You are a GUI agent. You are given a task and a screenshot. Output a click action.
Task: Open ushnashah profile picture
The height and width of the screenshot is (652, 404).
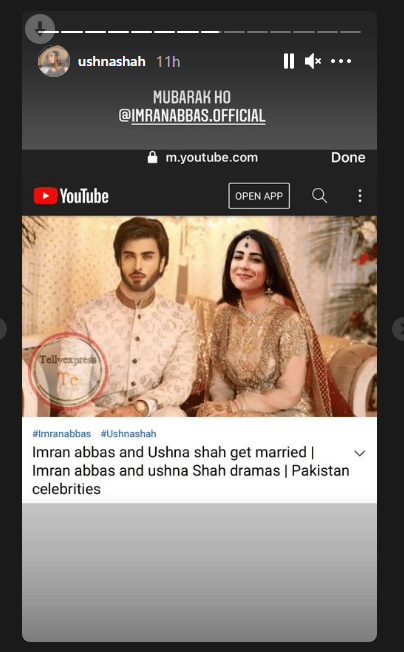pos(54,61)
